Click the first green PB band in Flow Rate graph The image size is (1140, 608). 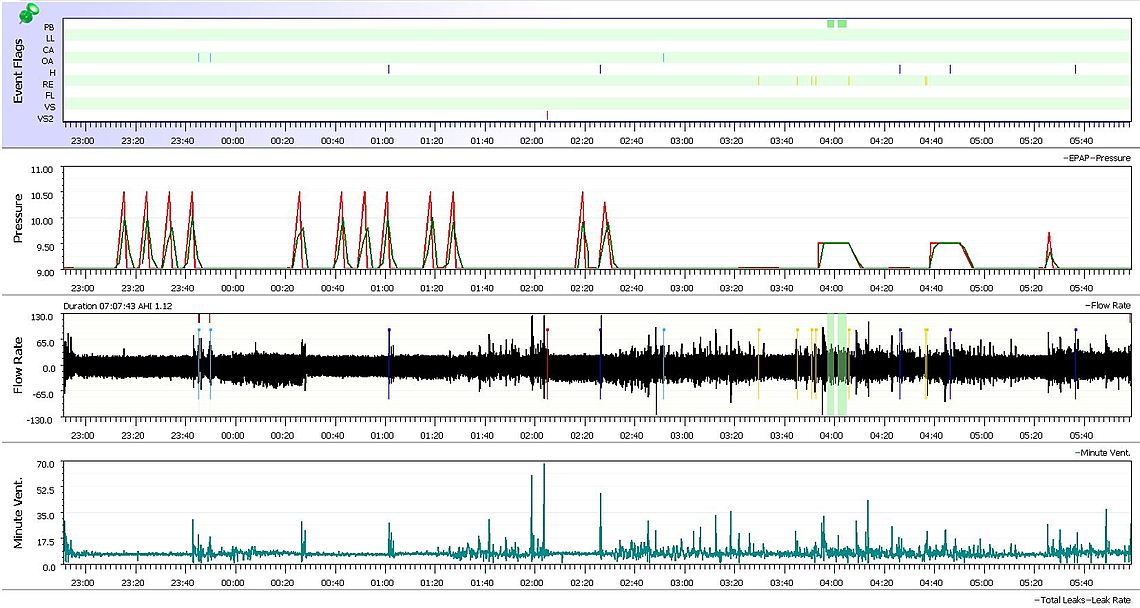pos(831,364)
